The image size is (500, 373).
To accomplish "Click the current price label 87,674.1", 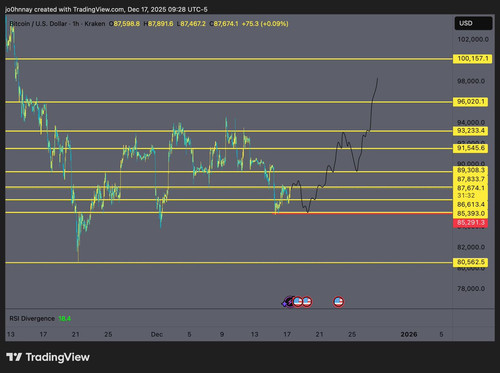I will [x=471, y=188].
